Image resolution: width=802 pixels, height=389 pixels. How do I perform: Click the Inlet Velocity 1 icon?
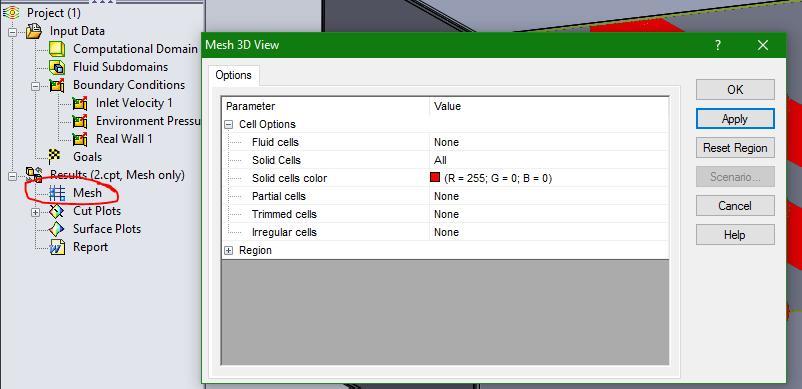click(80, 103)
